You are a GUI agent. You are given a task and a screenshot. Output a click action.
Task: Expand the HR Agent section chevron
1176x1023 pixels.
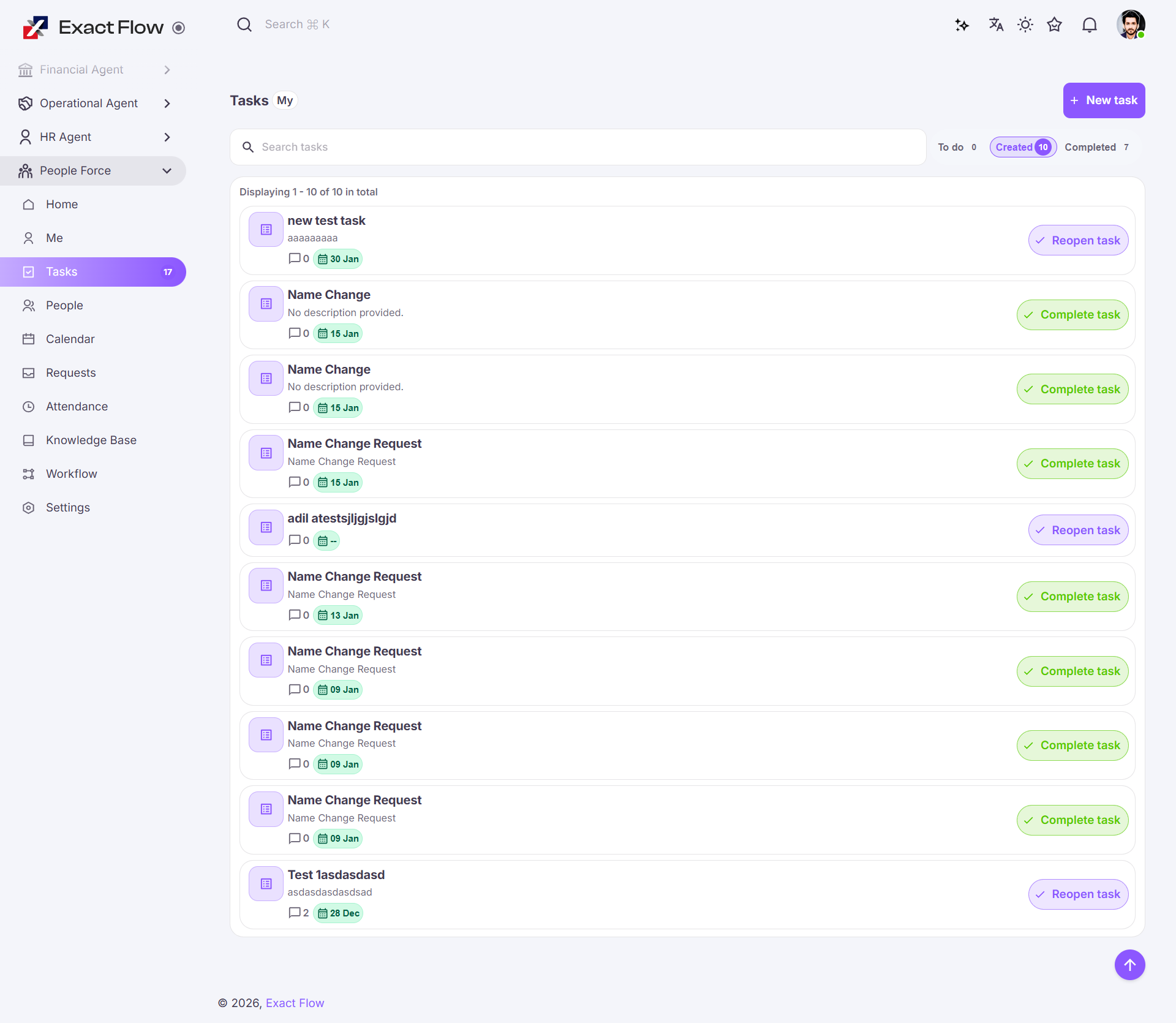coord(167,137)
